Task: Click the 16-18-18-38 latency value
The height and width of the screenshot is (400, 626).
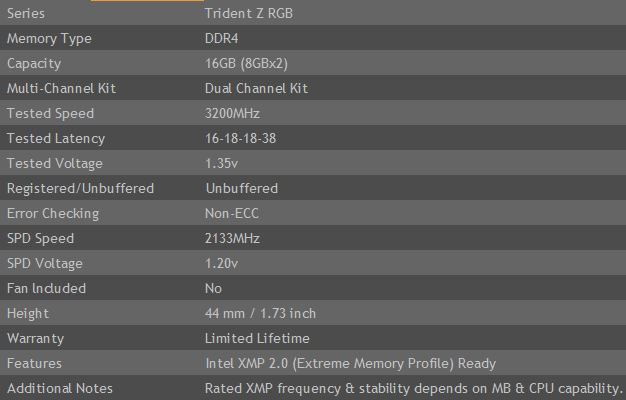Action: tap(240, 139)
